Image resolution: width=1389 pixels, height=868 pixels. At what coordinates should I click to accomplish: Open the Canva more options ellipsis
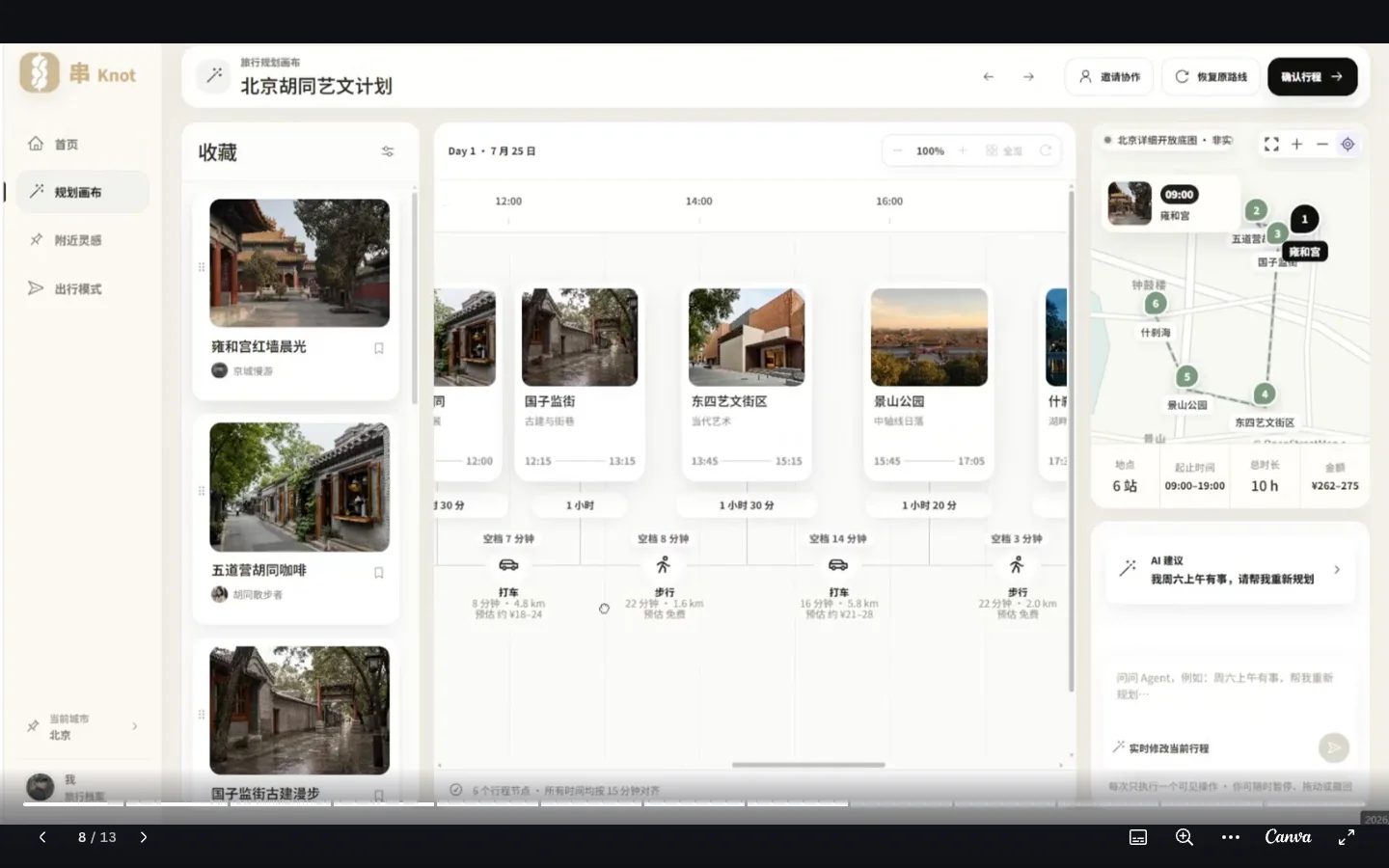click(x=1231, y=837)
